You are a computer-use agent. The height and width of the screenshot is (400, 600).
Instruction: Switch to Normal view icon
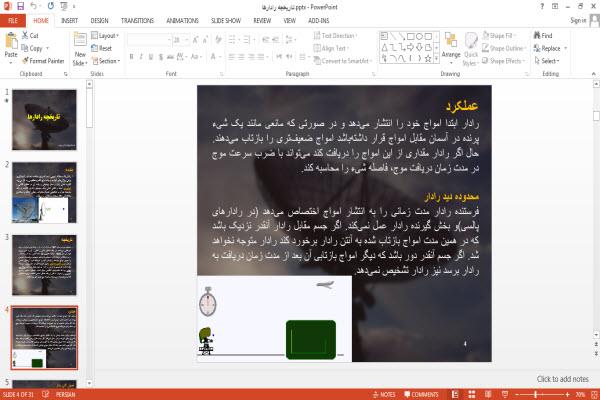coord(455,394)
